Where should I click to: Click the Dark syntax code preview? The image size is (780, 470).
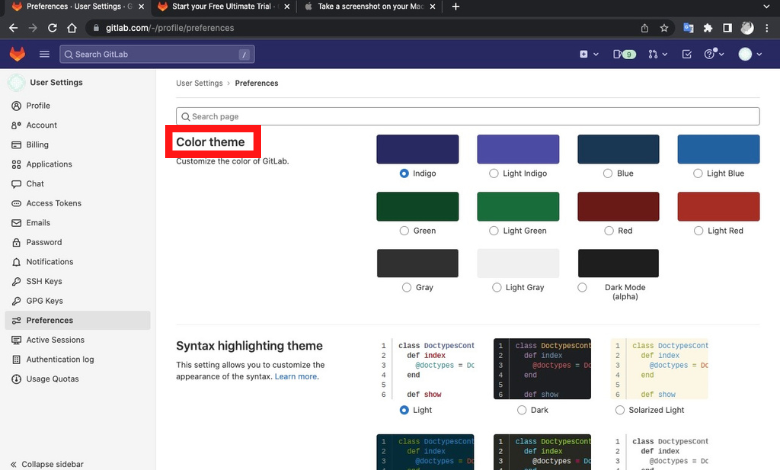tap(542, 369)
